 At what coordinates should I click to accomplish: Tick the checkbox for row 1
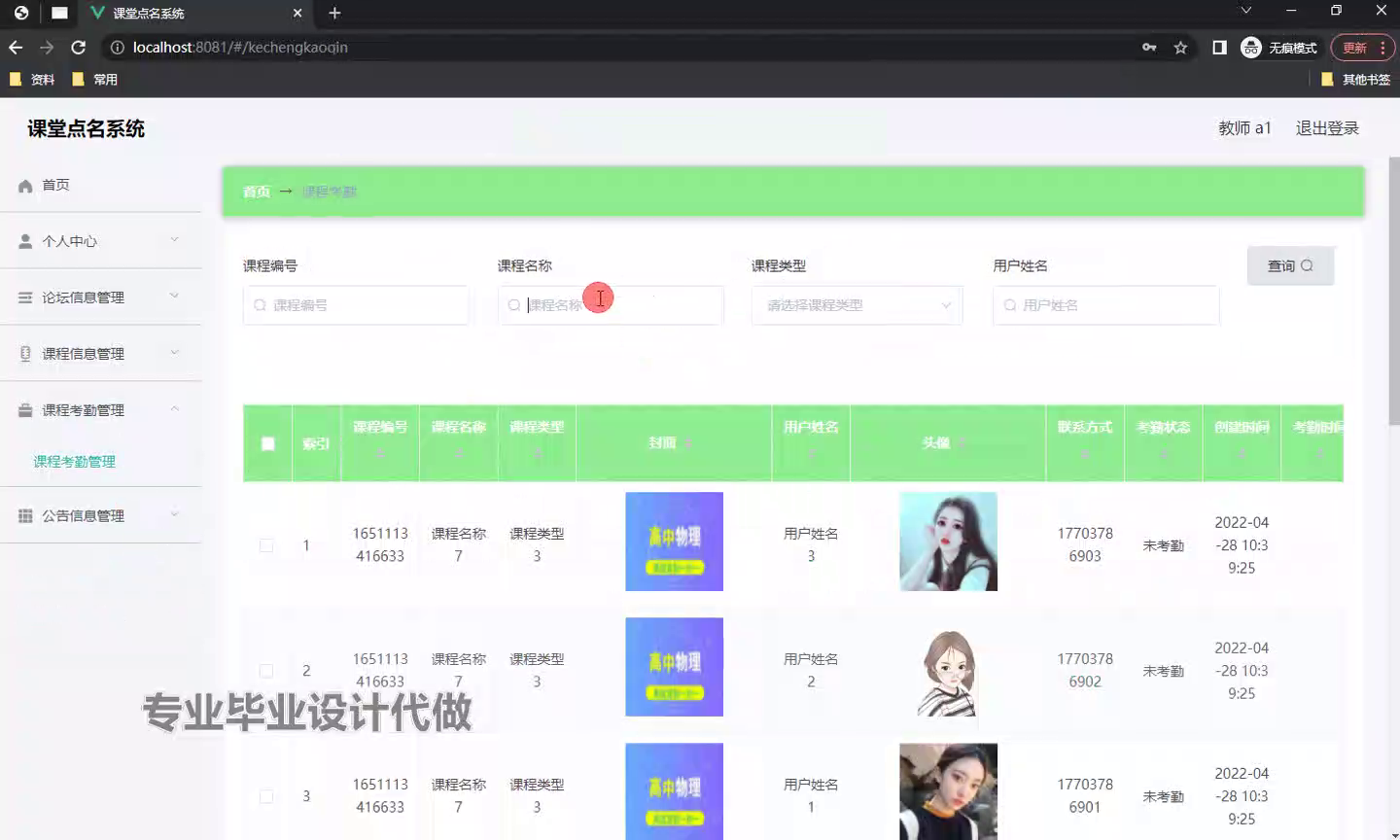pos(266,545)
